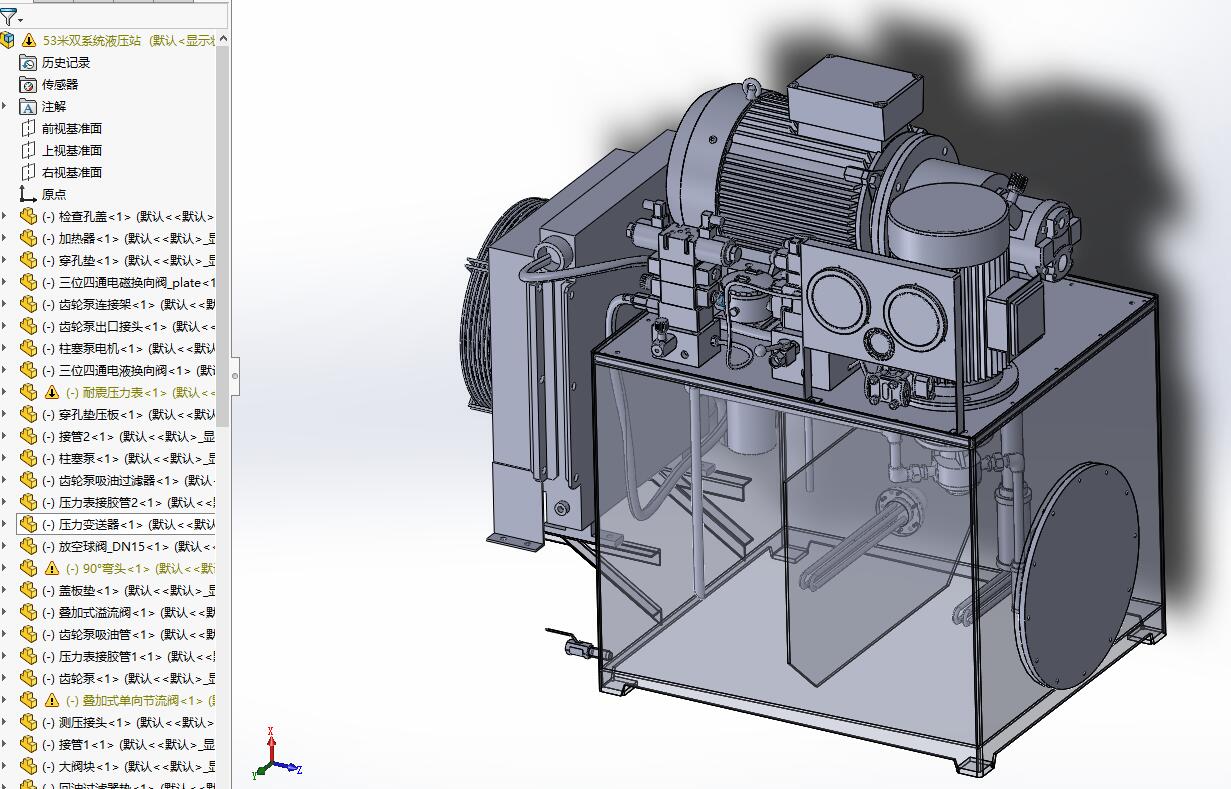Select the 前视基准面 plane icon
Screen dimensions: 1231x789
(28, 128)
